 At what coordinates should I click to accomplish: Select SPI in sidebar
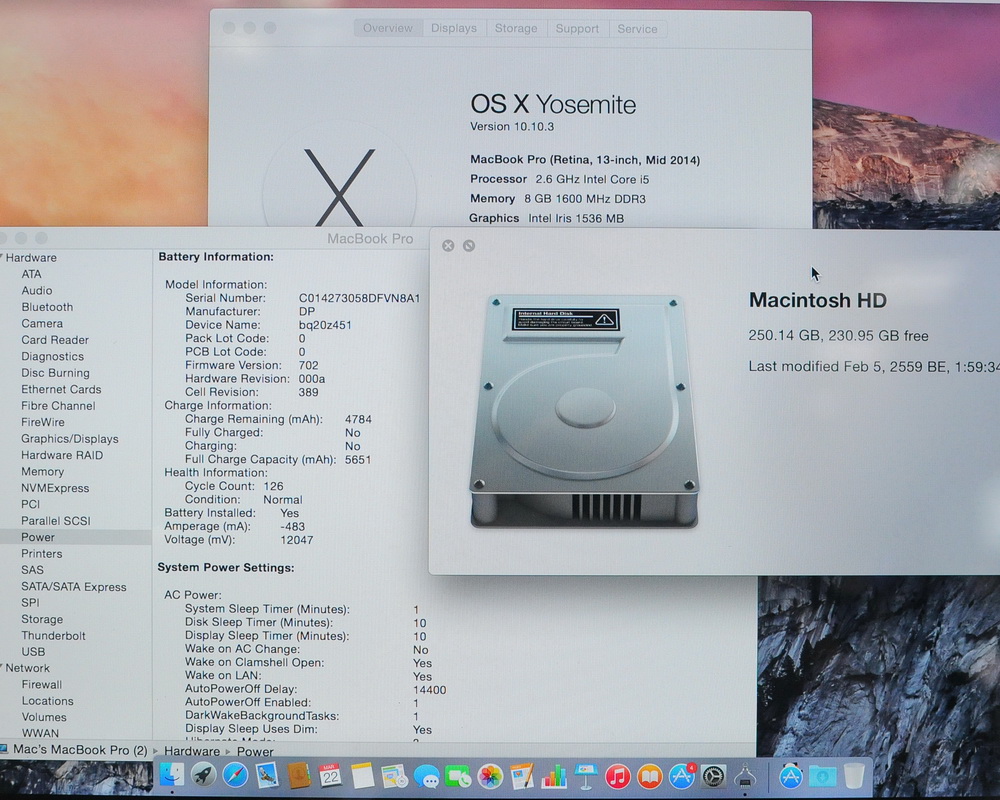click(x=30, y=603)
